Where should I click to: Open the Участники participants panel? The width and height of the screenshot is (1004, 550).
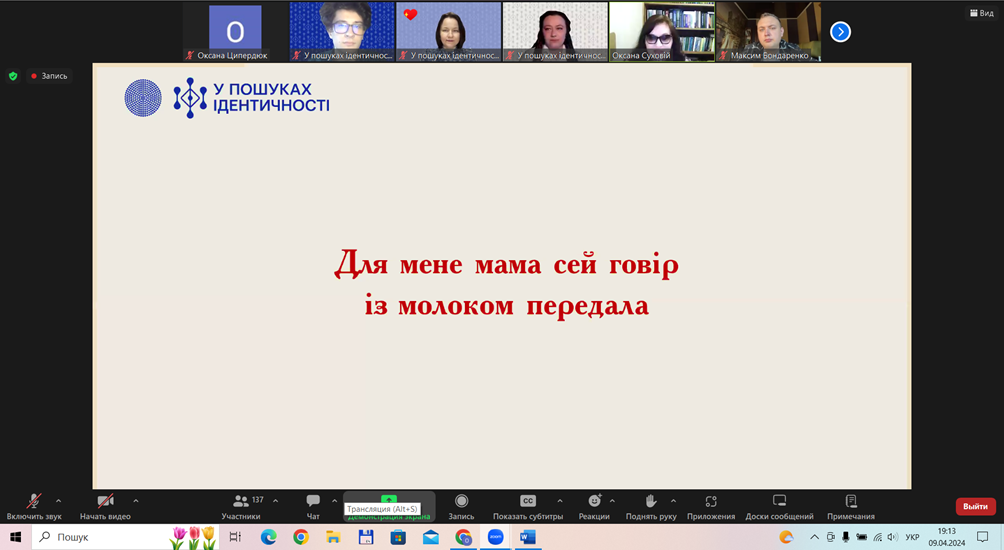[x=241, y=503]
